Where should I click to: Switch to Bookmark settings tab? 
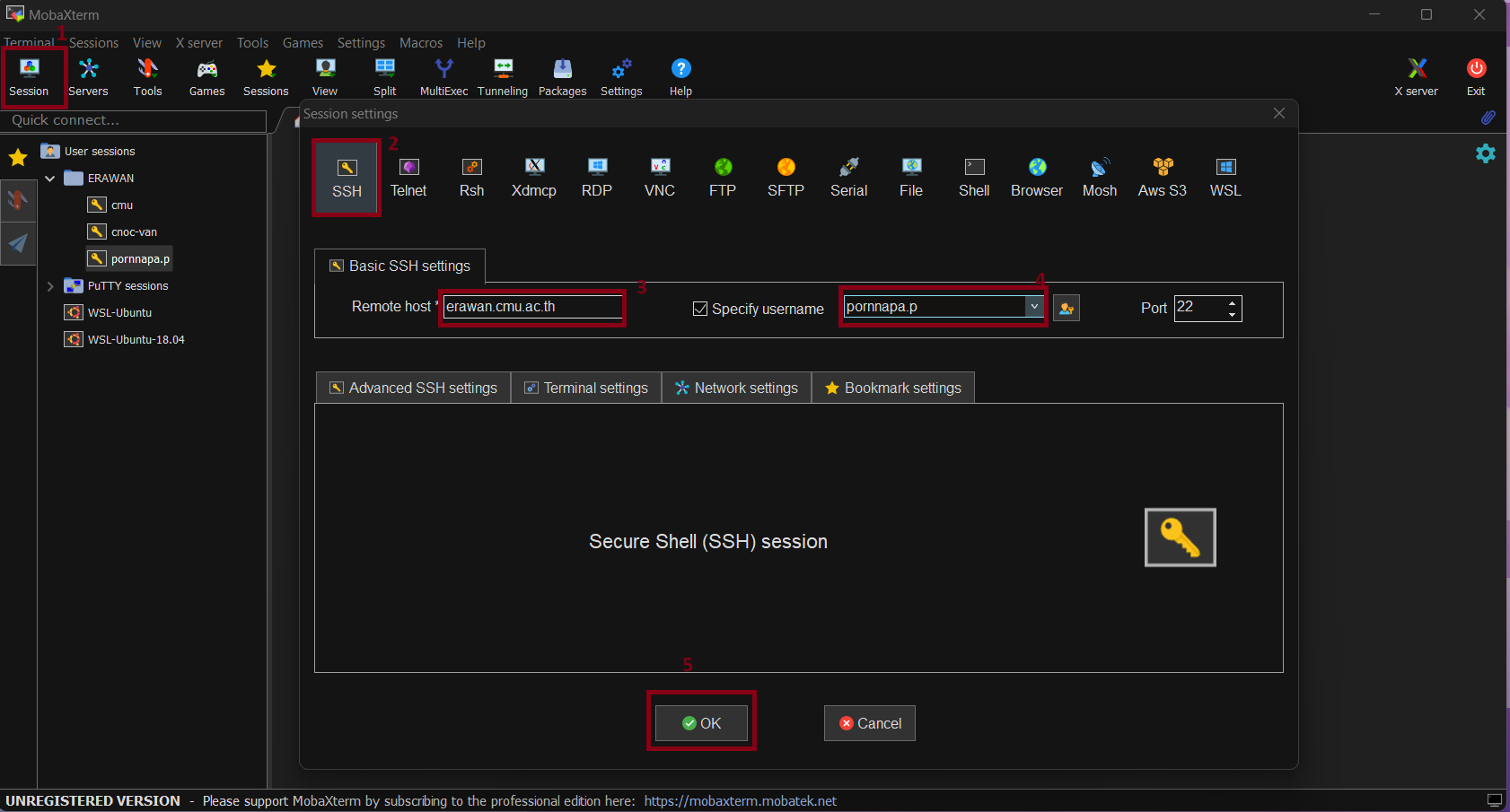[893, 388]
